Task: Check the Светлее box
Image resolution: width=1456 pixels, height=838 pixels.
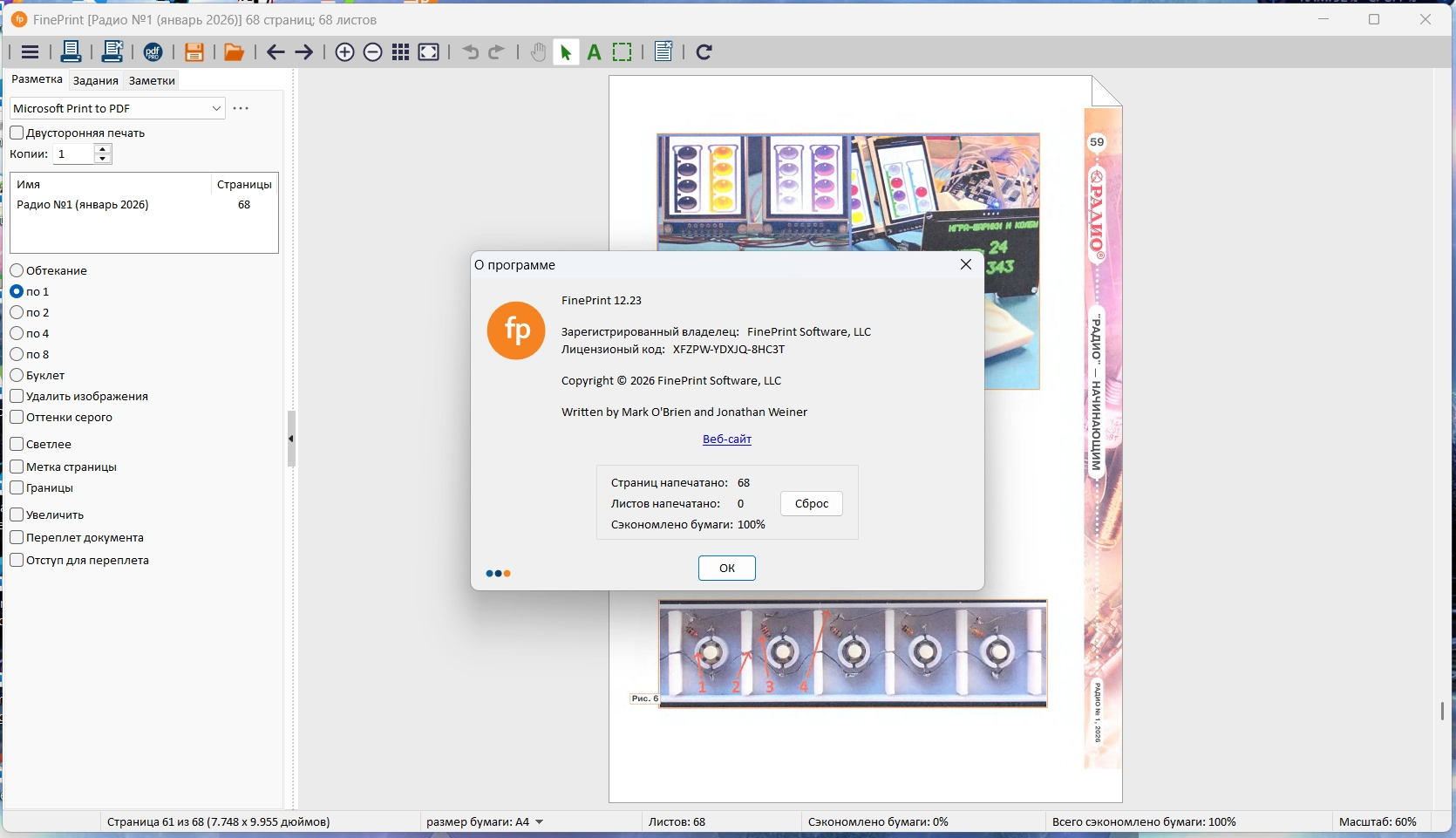Action: (x=17, y=444)
